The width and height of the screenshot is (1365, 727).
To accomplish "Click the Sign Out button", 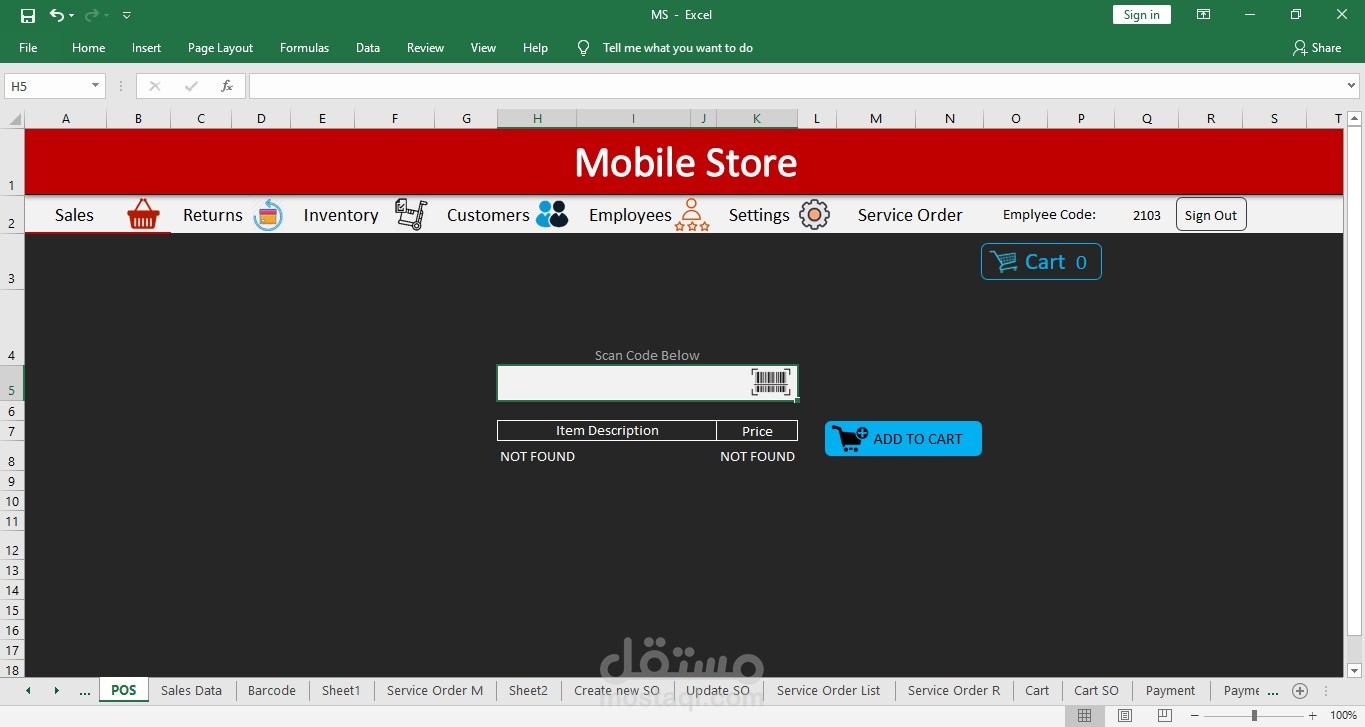I will coord(1210,214).
